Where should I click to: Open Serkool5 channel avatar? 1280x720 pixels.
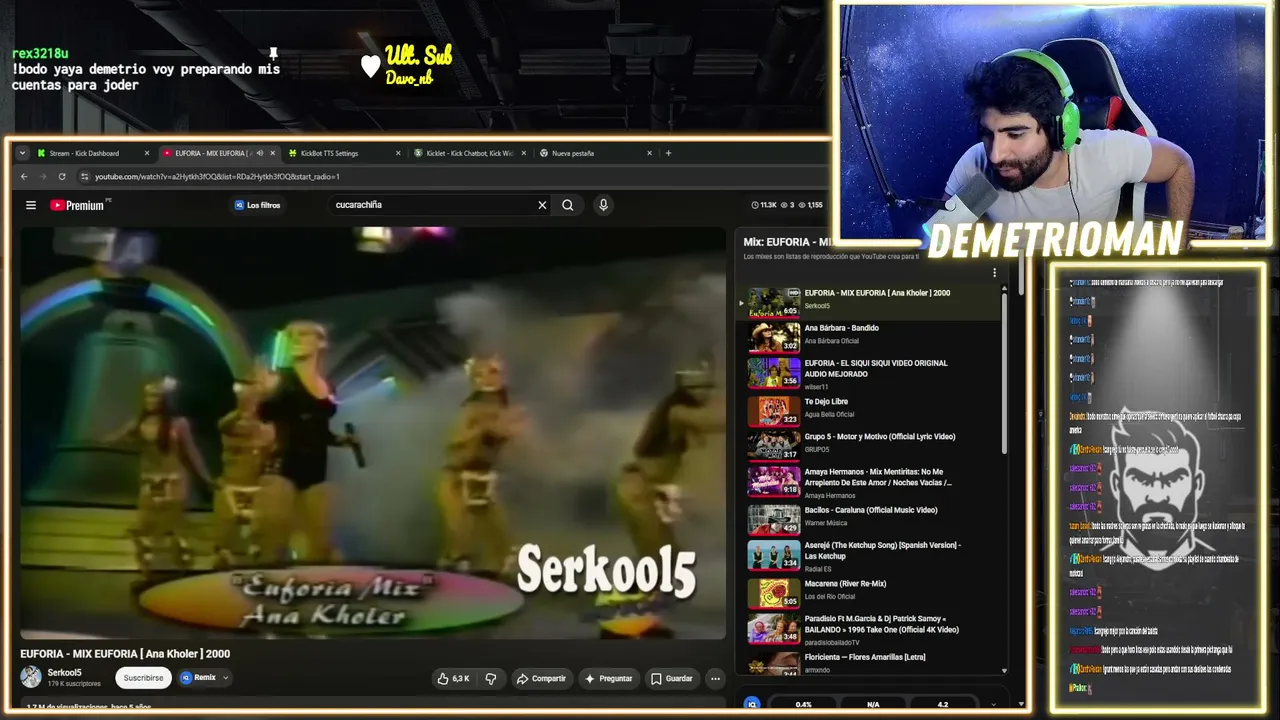(x=31, y=677)
